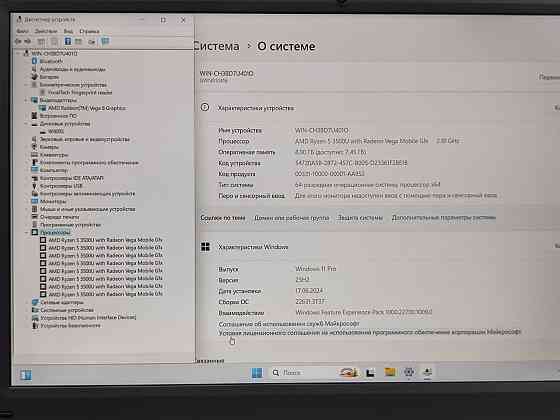This screenshot has width=560, height=420.
Task: Open the colorful taskbar icon right of search
Action: [x=348, y=372]
